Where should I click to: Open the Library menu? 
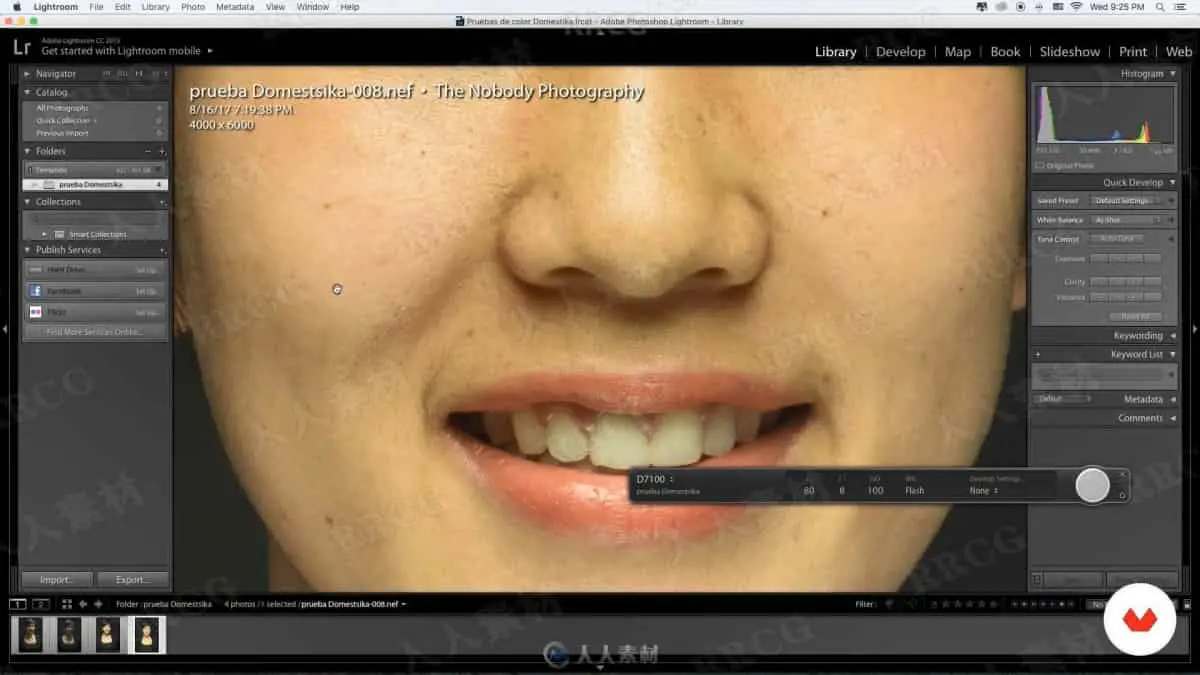click(155, 7)
